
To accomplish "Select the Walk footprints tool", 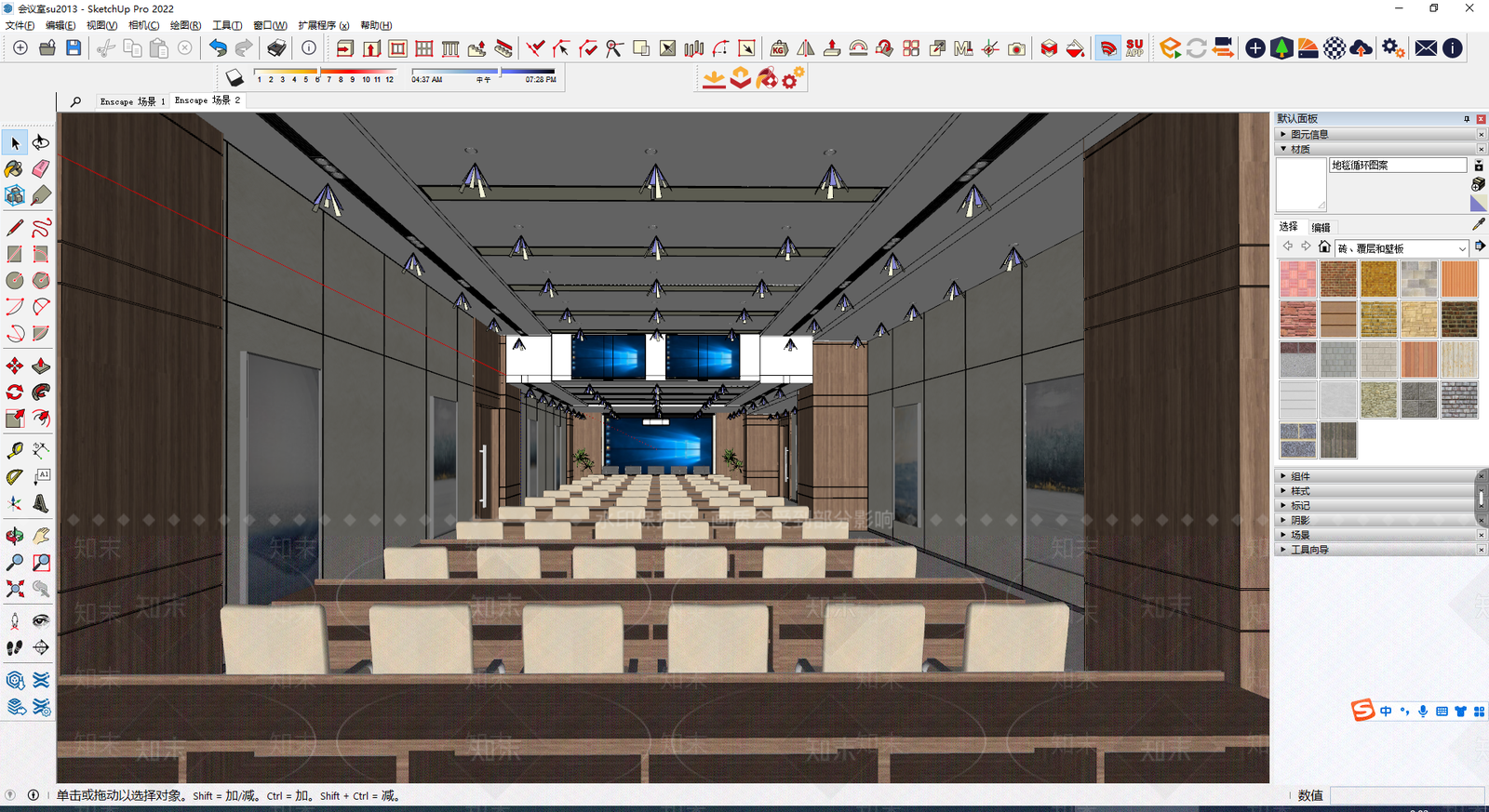I will [x=15, y=647].
